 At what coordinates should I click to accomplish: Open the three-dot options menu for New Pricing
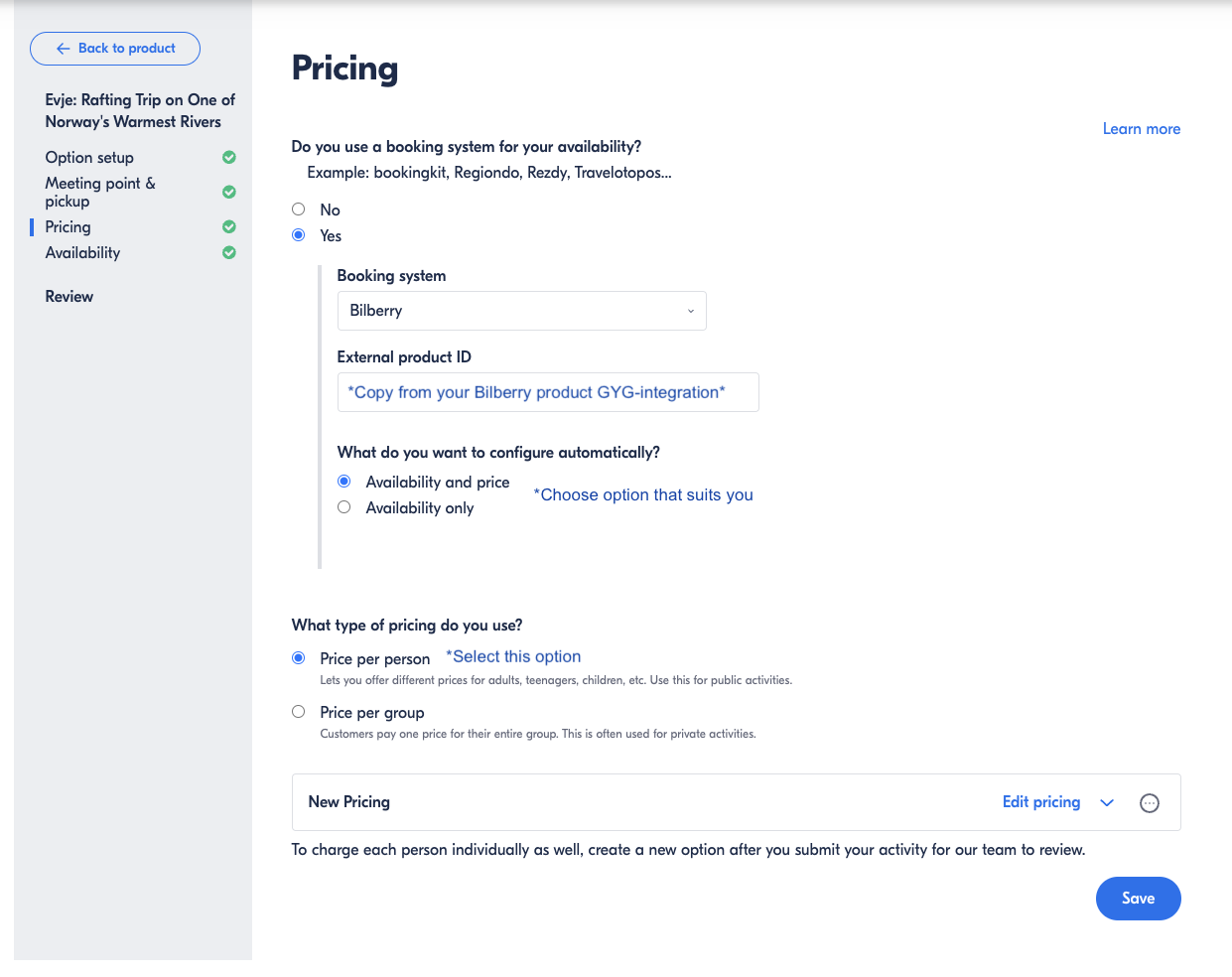[x=1150, y=803]
